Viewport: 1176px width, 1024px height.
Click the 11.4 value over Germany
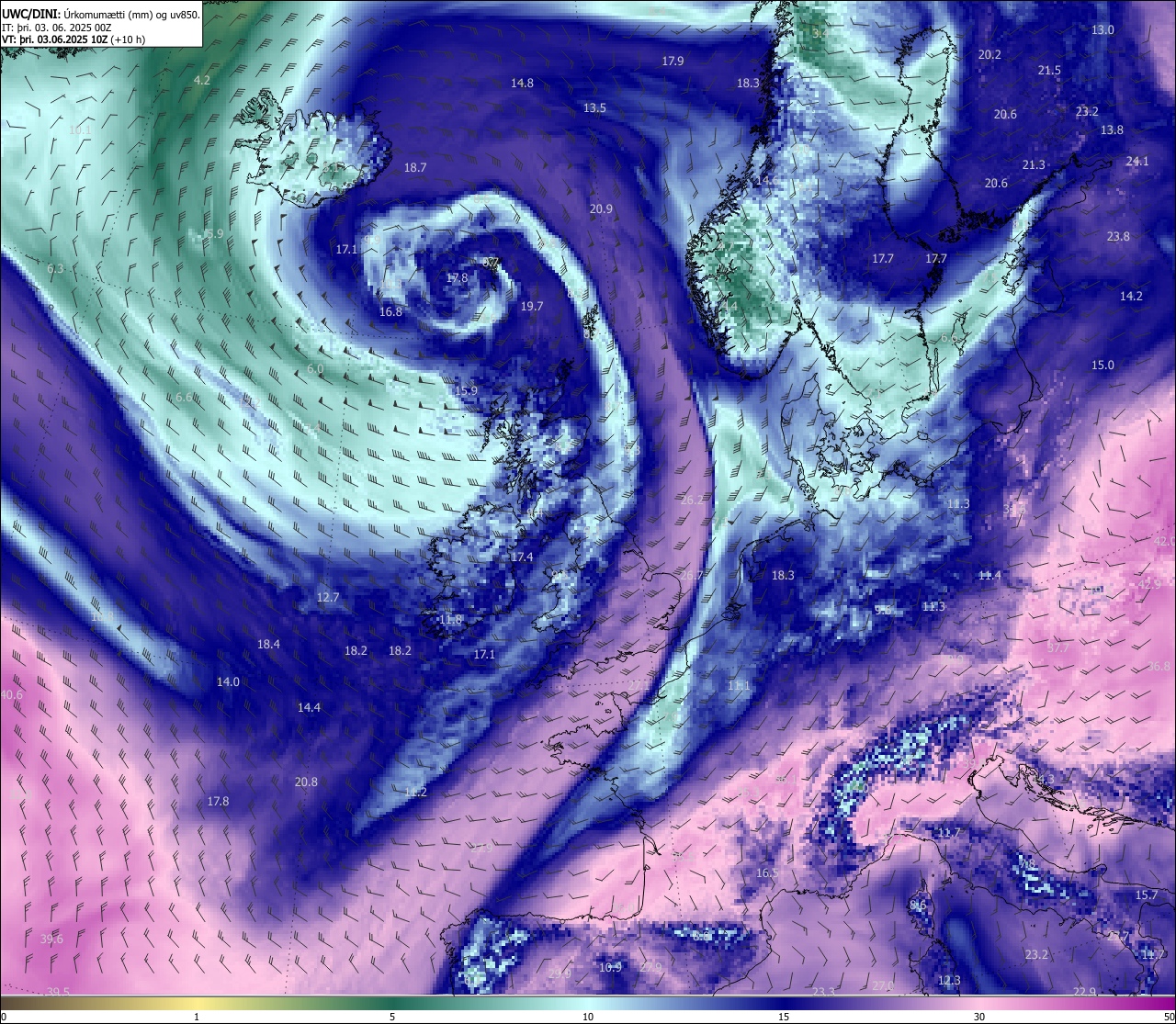pyautogui.click(x=989, y=576)
